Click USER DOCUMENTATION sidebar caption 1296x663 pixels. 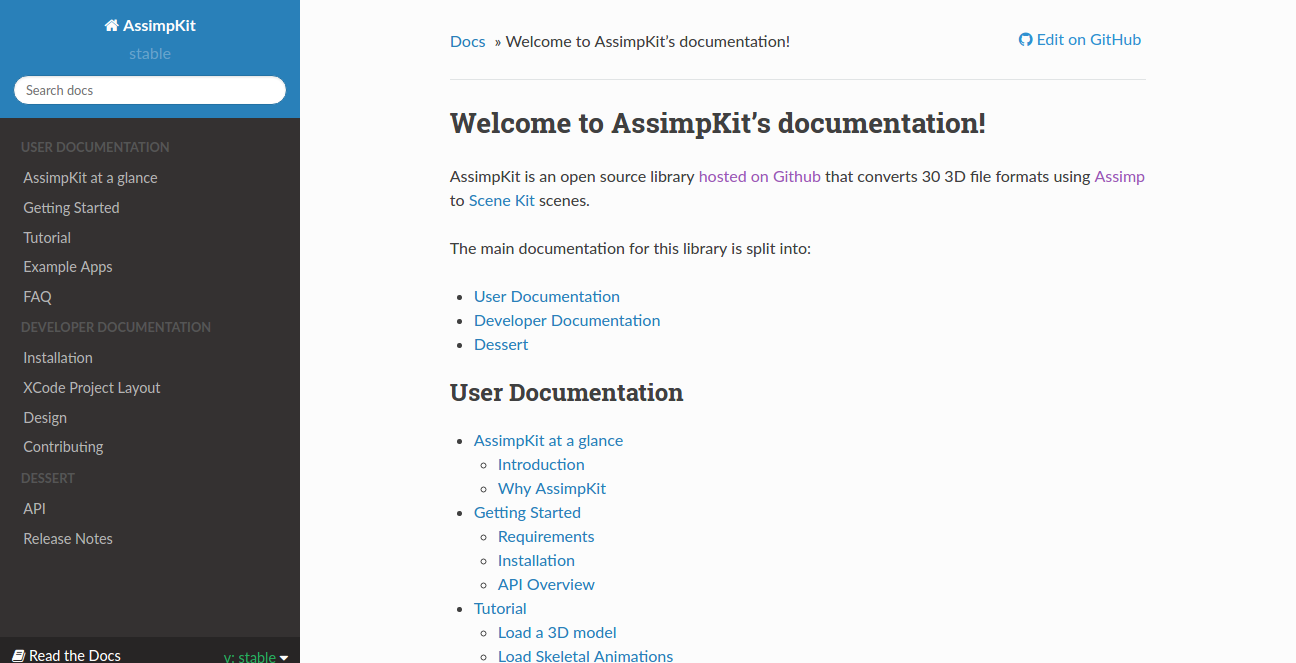pos(95,147)
